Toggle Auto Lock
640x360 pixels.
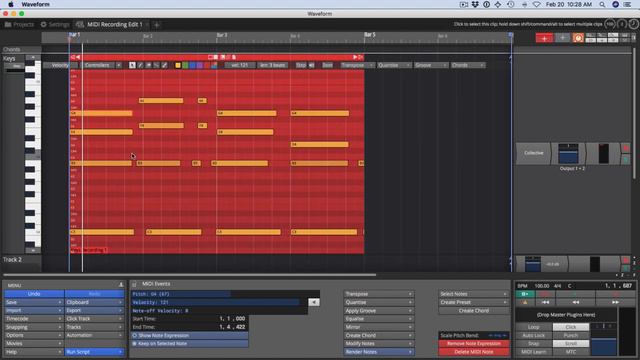point(533,335)
